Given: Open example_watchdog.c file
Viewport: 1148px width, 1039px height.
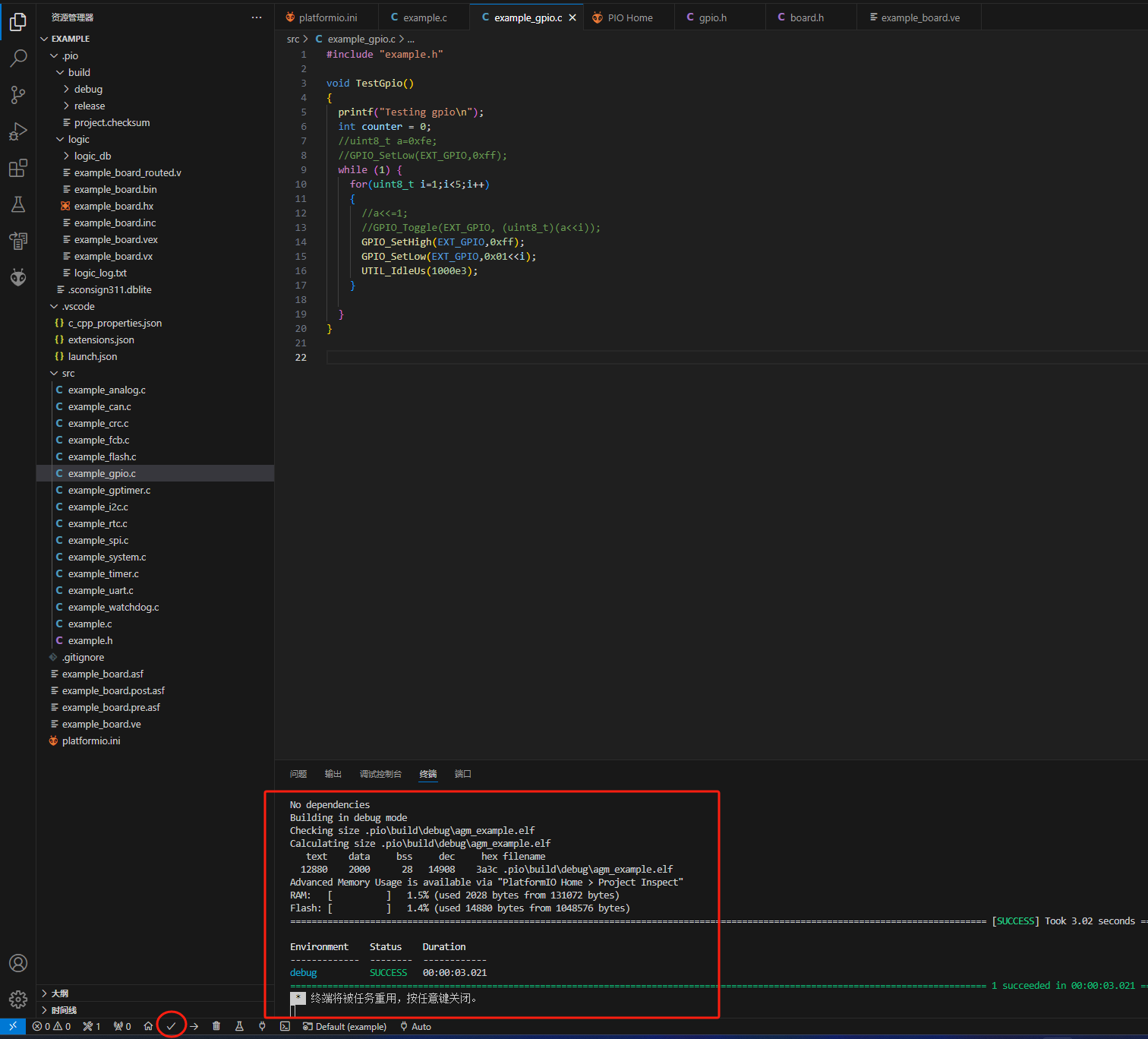Looking at the screenshot, I should pyautogui.click(x=155, y=607).
